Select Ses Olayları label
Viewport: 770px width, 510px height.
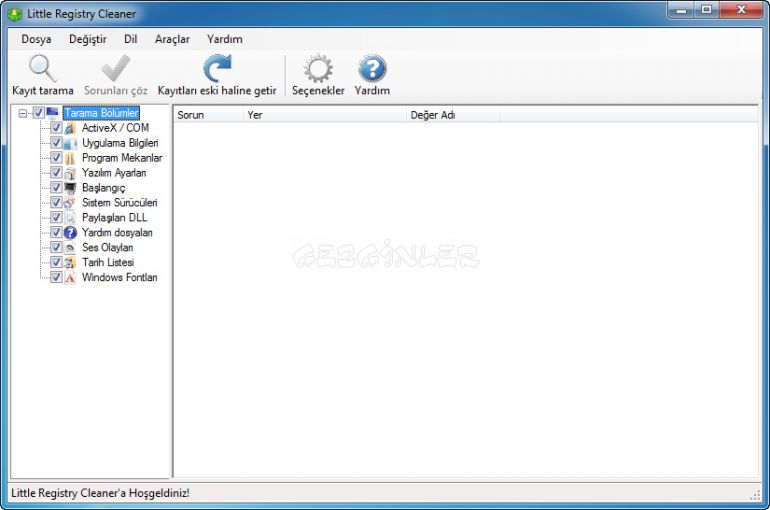[108, 248]
